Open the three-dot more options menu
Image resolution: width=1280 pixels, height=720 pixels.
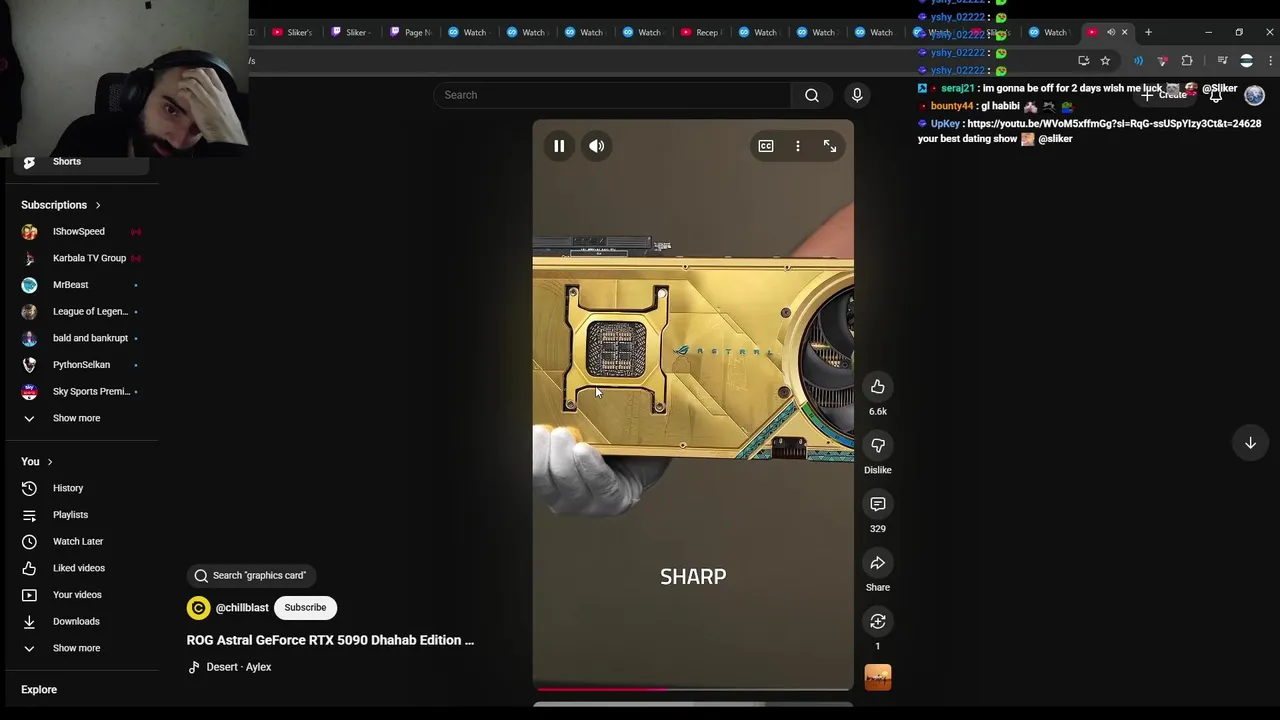tap(798, 146)
